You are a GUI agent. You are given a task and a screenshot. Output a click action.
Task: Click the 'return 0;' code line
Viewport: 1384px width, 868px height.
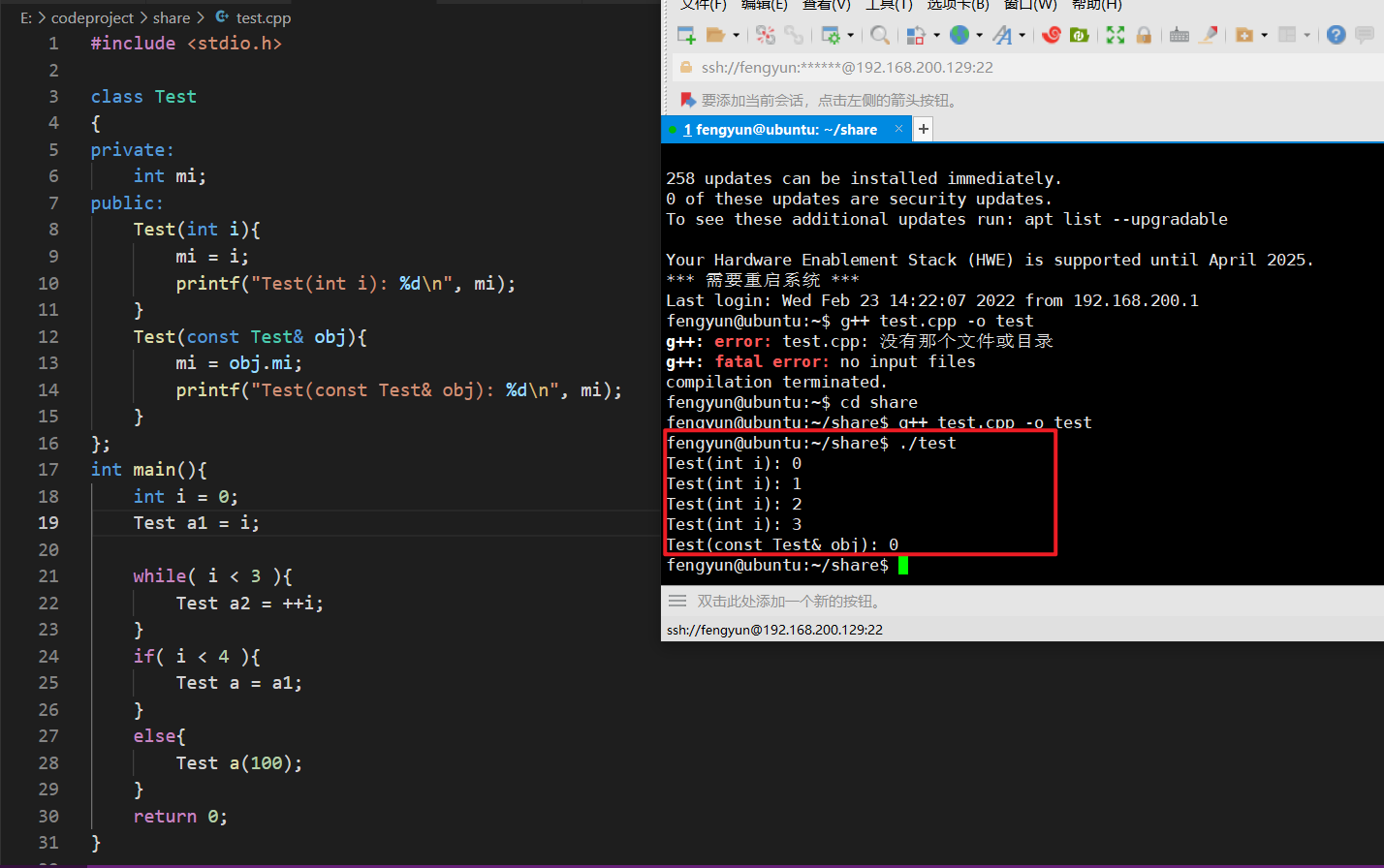pyautogui.click(x=180, y=817)
